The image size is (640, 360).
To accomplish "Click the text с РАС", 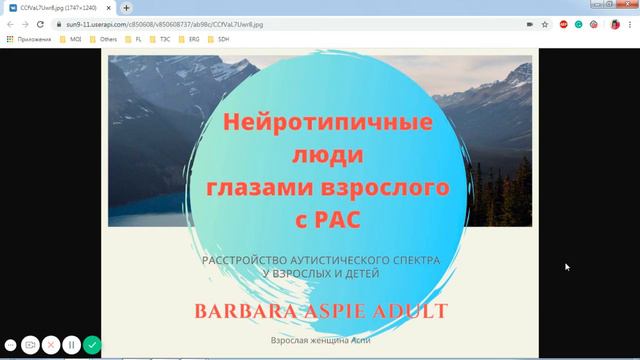I will coord(328,220).
